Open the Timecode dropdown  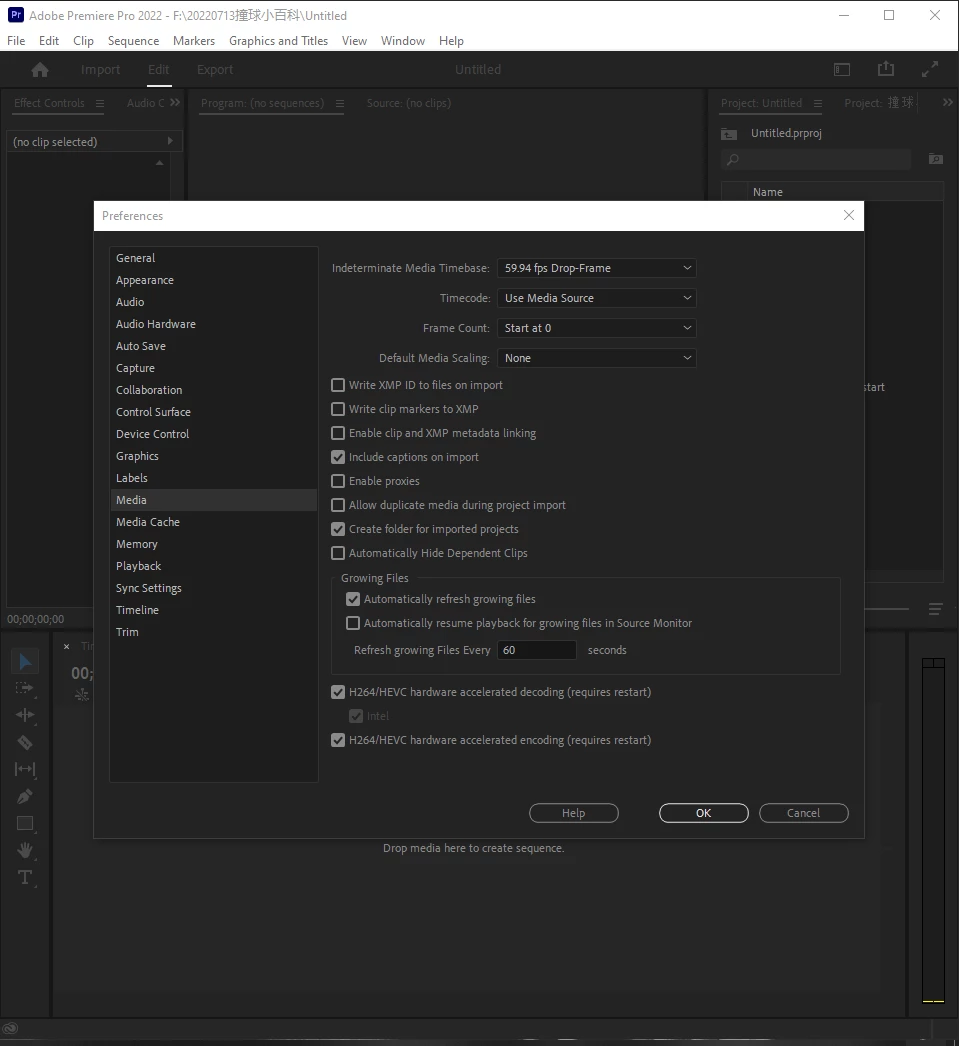click(597, 298)
